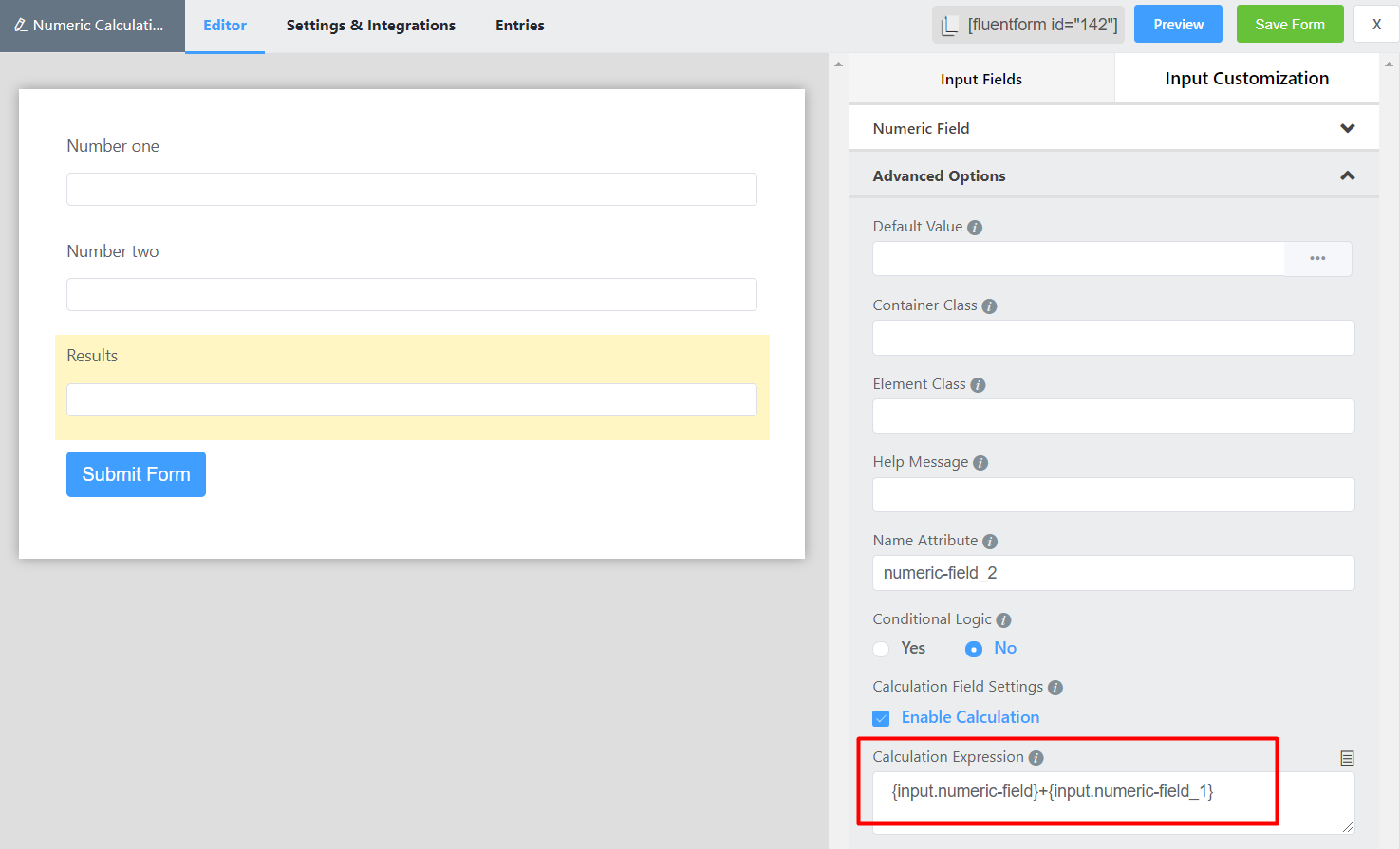Click the Name Attribute info icon
The image size is (1400, 849).
click(990, 542)
